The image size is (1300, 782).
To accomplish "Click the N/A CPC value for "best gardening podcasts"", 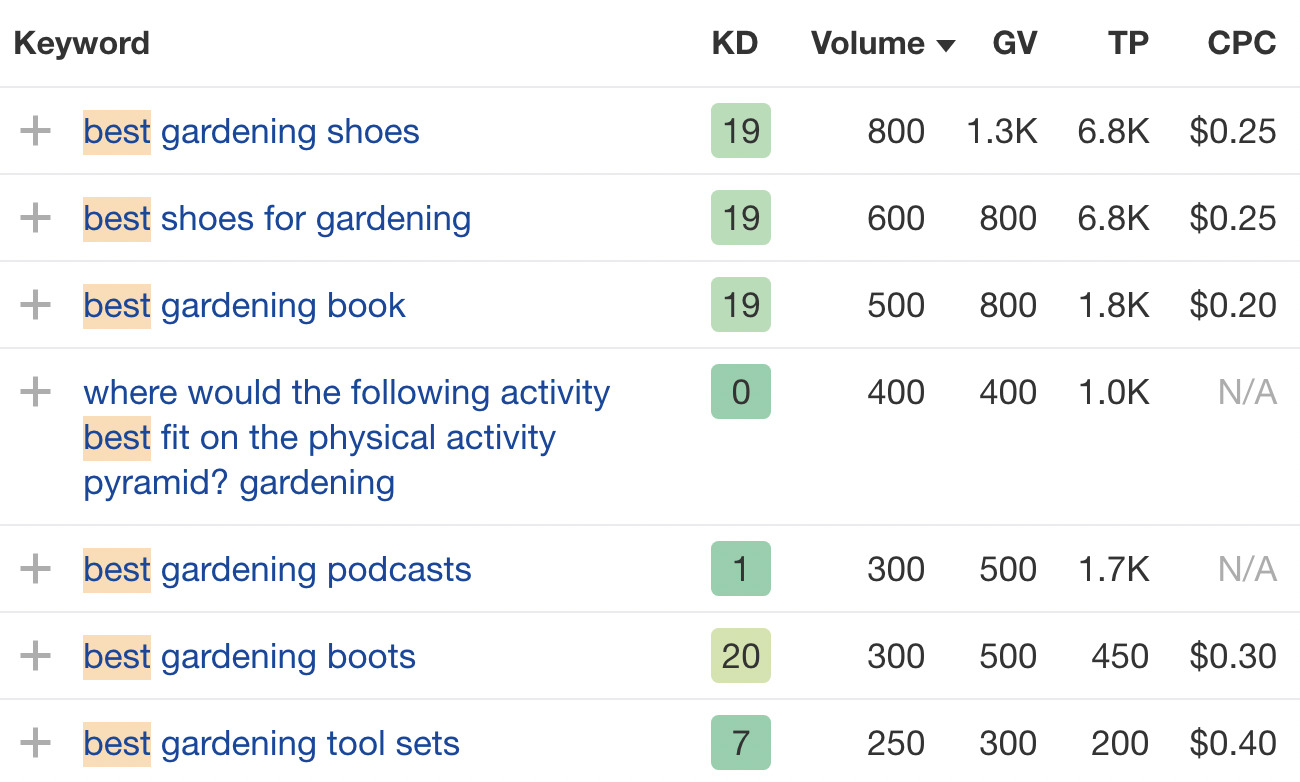I will [x=1246, y=569].
